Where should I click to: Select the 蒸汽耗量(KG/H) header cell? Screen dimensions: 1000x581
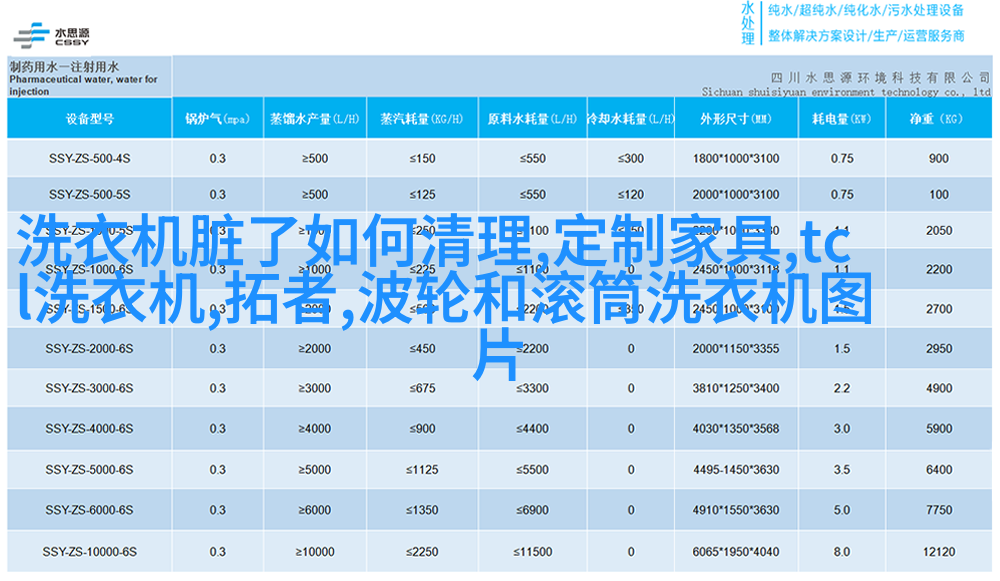(x=422, y=119)
